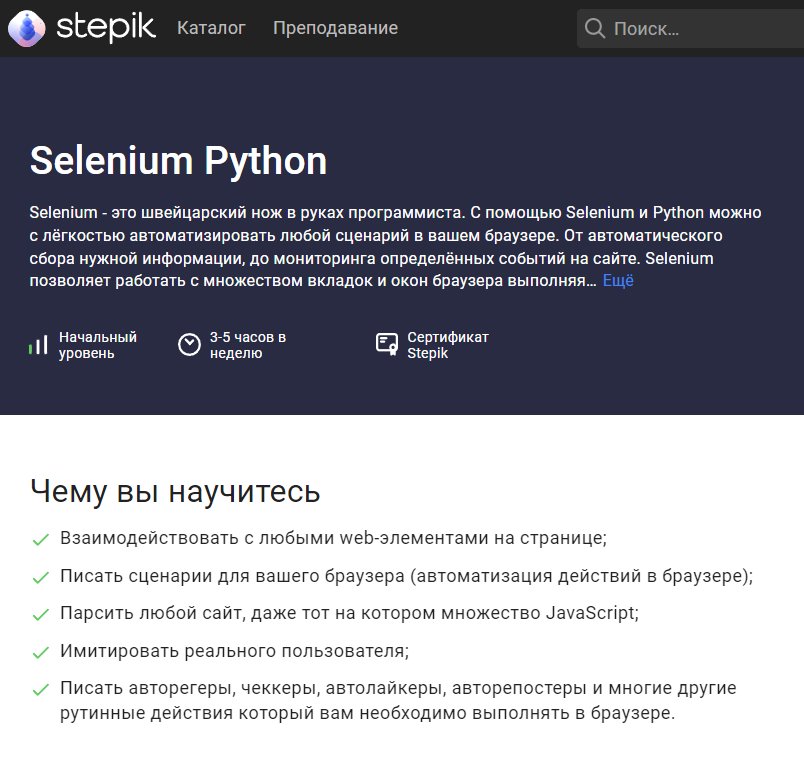Expand the description with the 'Ещё' link
The width and height of the screenshot is (804, 778).
618,281
